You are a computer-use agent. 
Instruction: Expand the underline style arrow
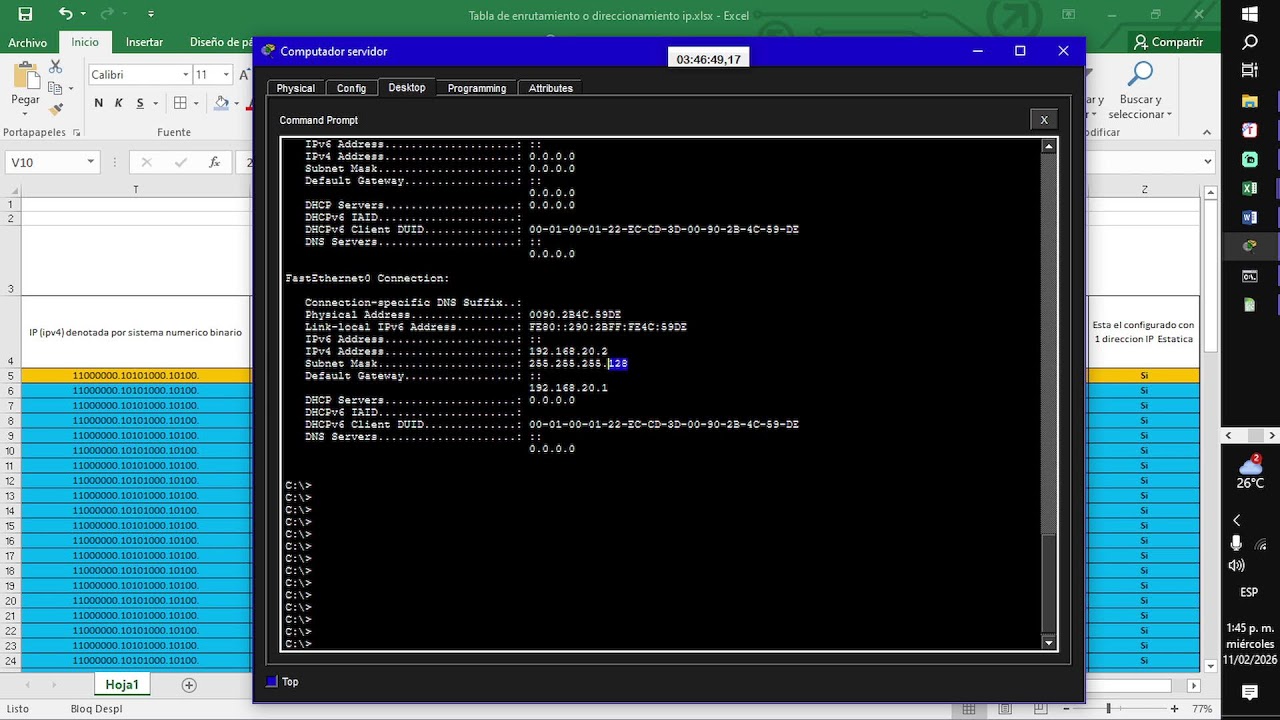point(156,103)
